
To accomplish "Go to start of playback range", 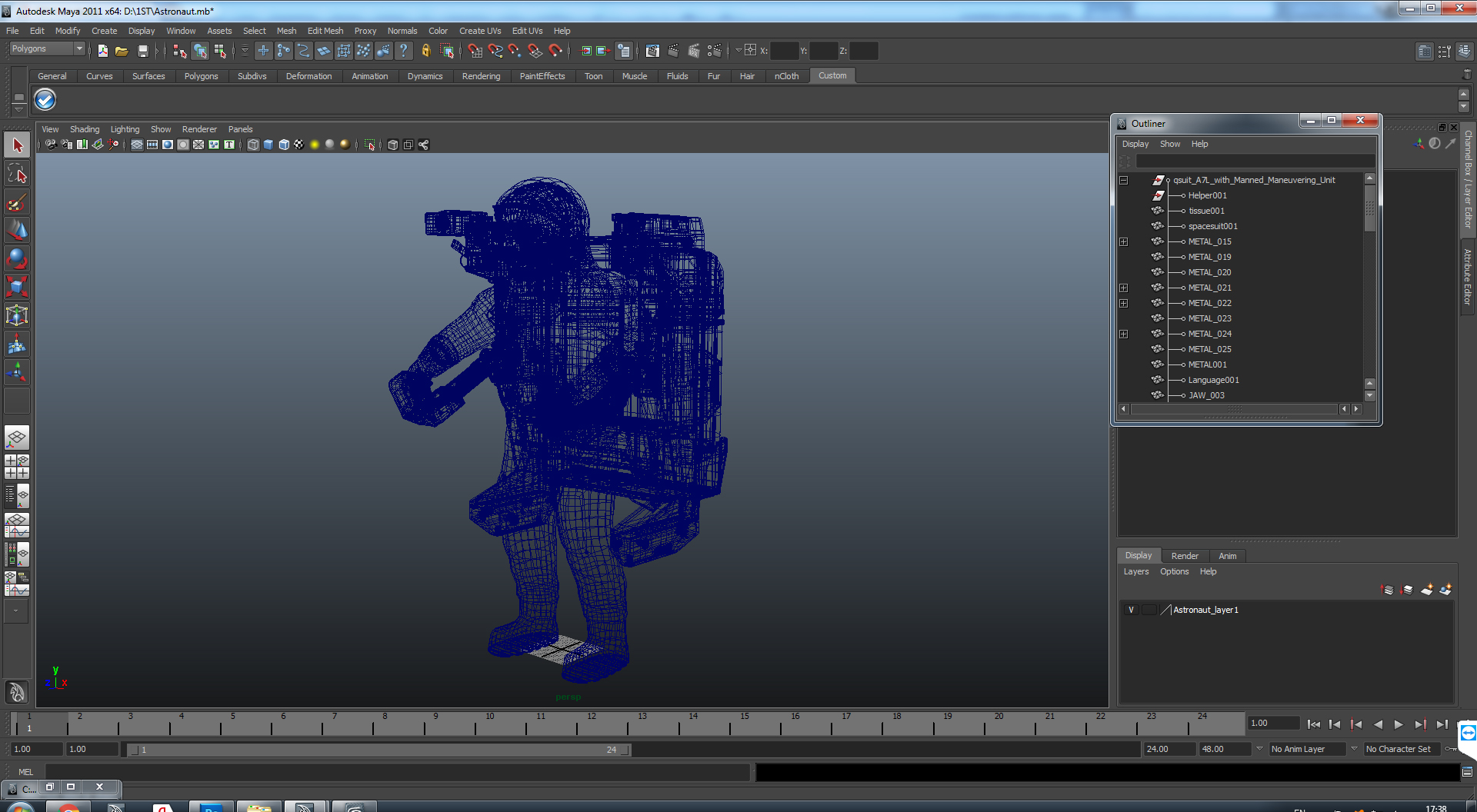I will click(x=1314, y=724).
